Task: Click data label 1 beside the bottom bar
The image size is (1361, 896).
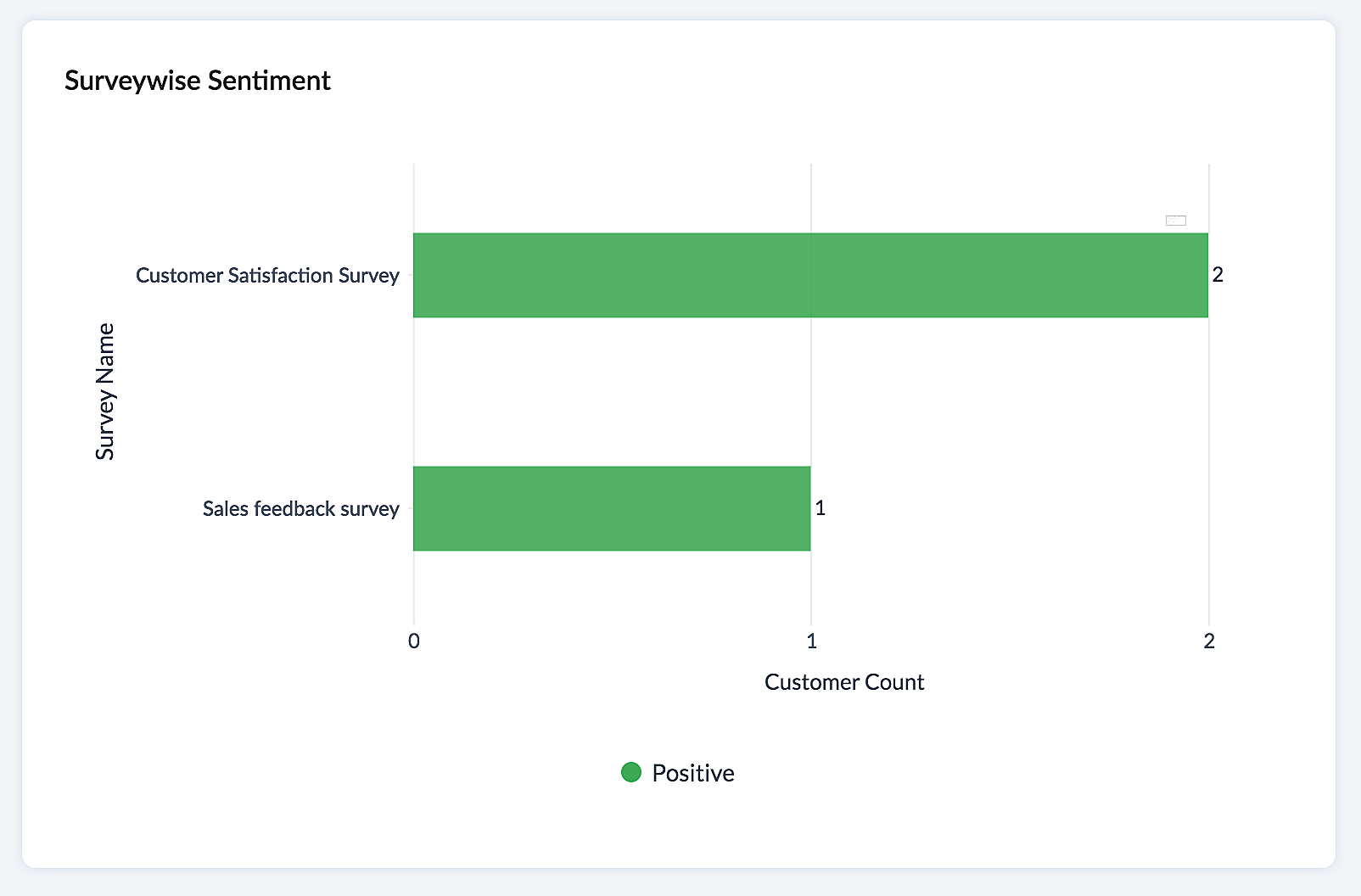Action: tap(821, 508)
